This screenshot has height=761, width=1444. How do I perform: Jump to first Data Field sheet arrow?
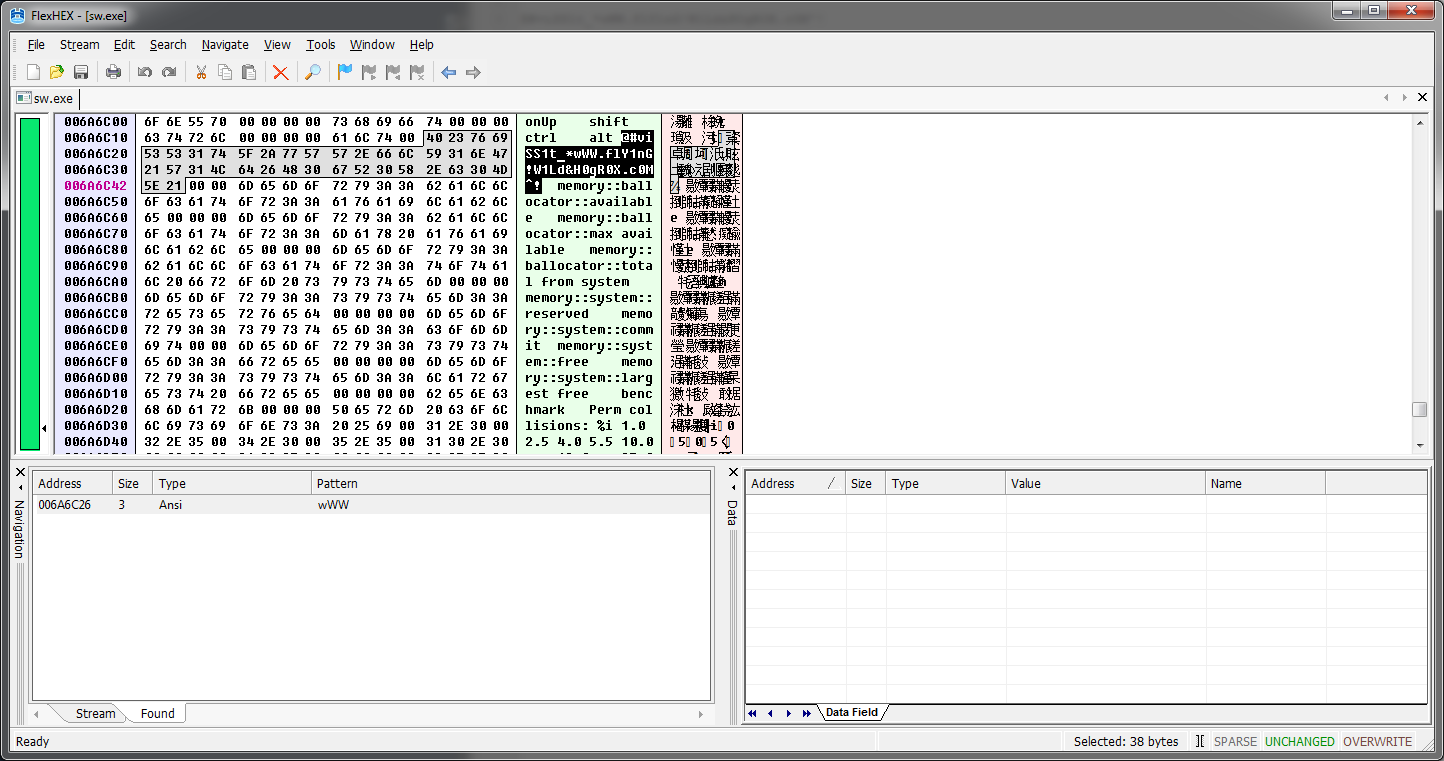click(x=752, y=713)
